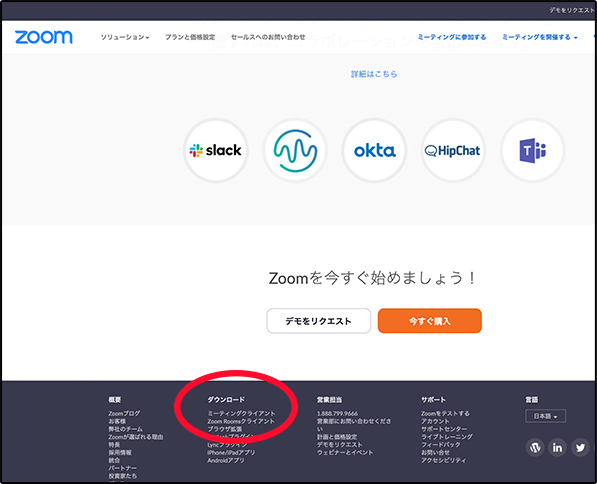The width and height of the screenshot is (597, 484).
Task: Open パートナー footer link
Action: click(123, 468)
